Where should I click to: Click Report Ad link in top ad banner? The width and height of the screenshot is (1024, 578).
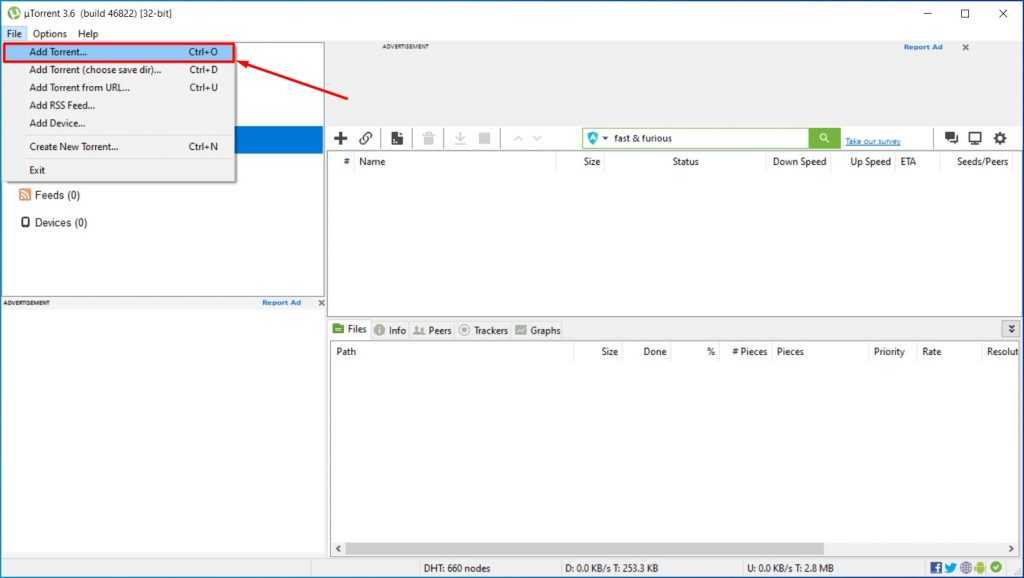[x=923, y=47]
